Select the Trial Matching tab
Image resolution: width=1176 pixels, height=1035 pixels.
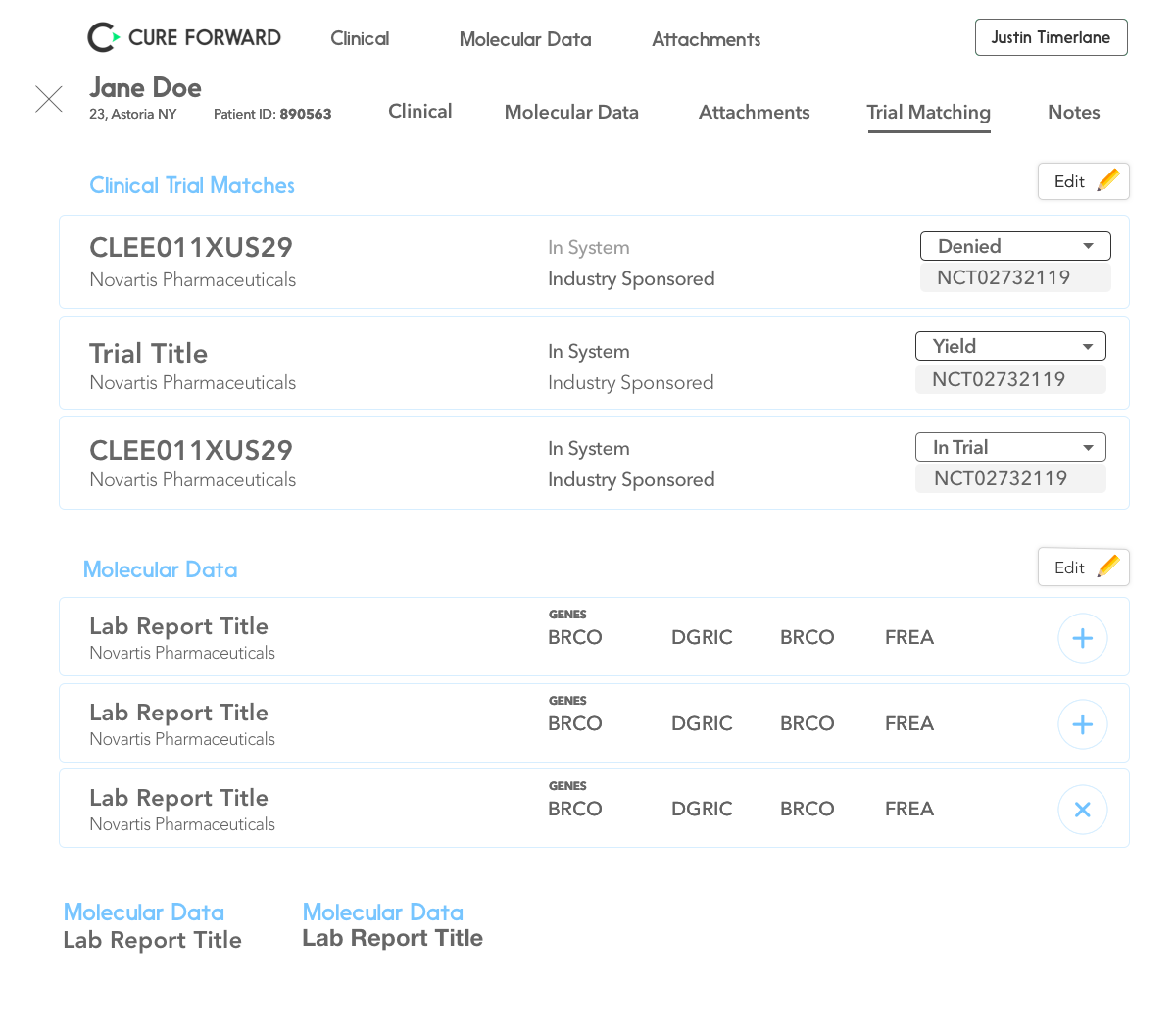pyautogui.click(x=929, y=113)
